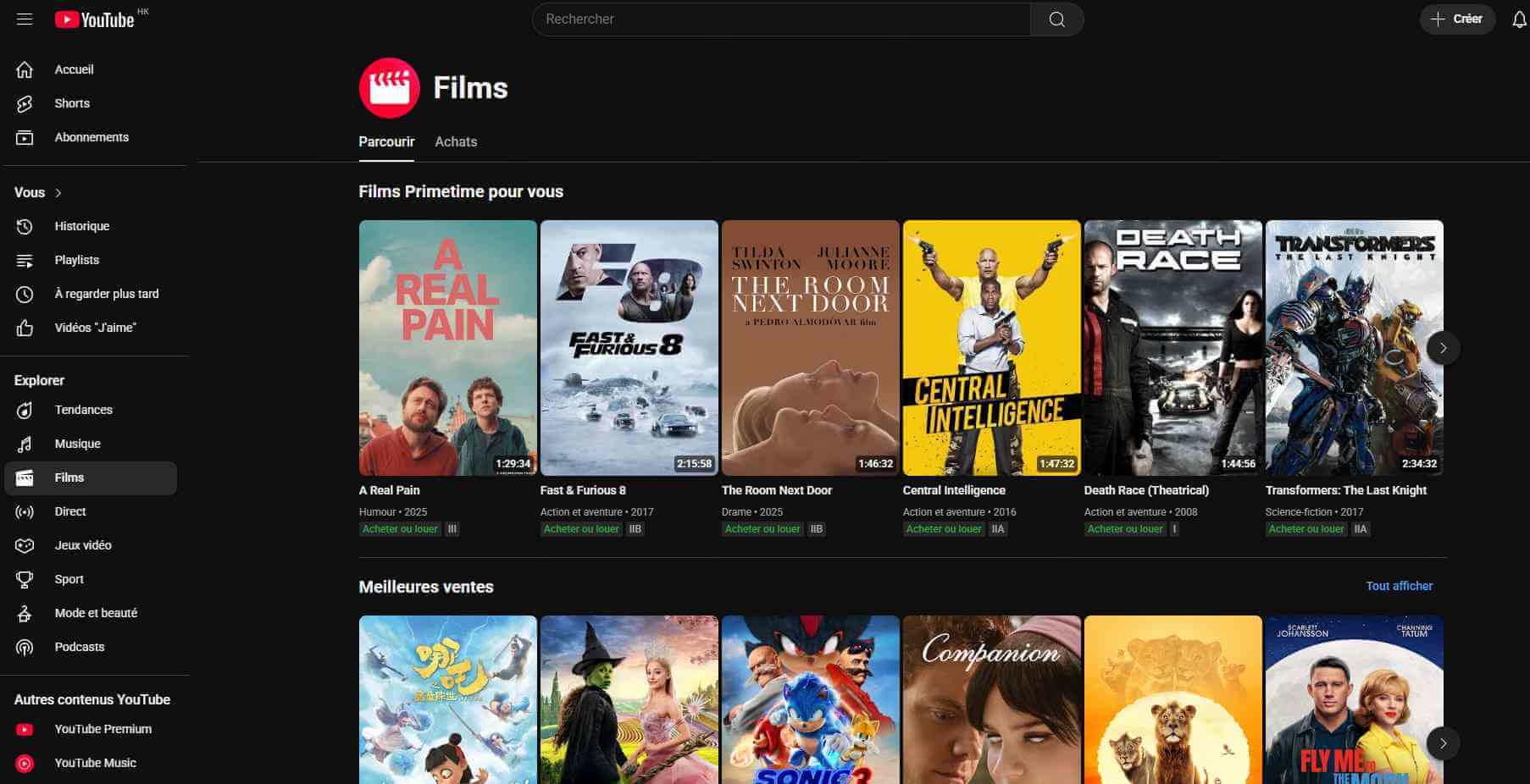1530x784 pixels.
Task: Click Films Primetime pour vous heading
Action: pyautogui.click(x=461, y=191)
